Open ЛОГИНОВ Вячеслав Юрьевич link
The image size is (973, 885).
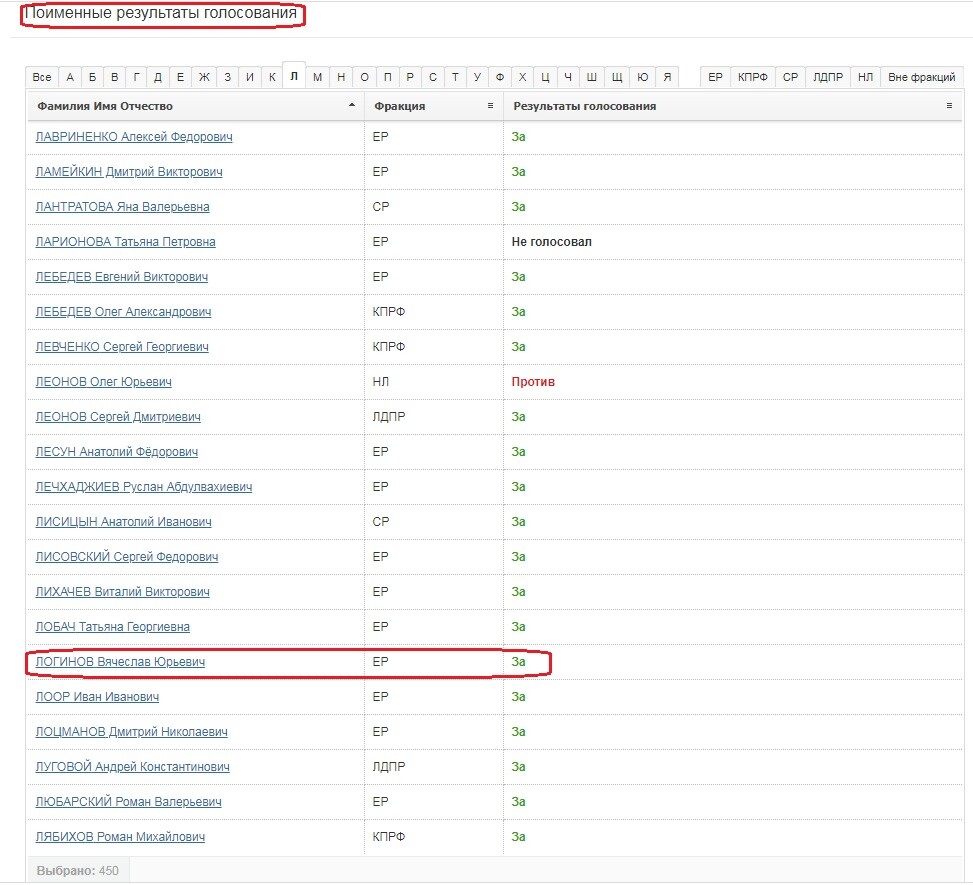pos(120,662)
